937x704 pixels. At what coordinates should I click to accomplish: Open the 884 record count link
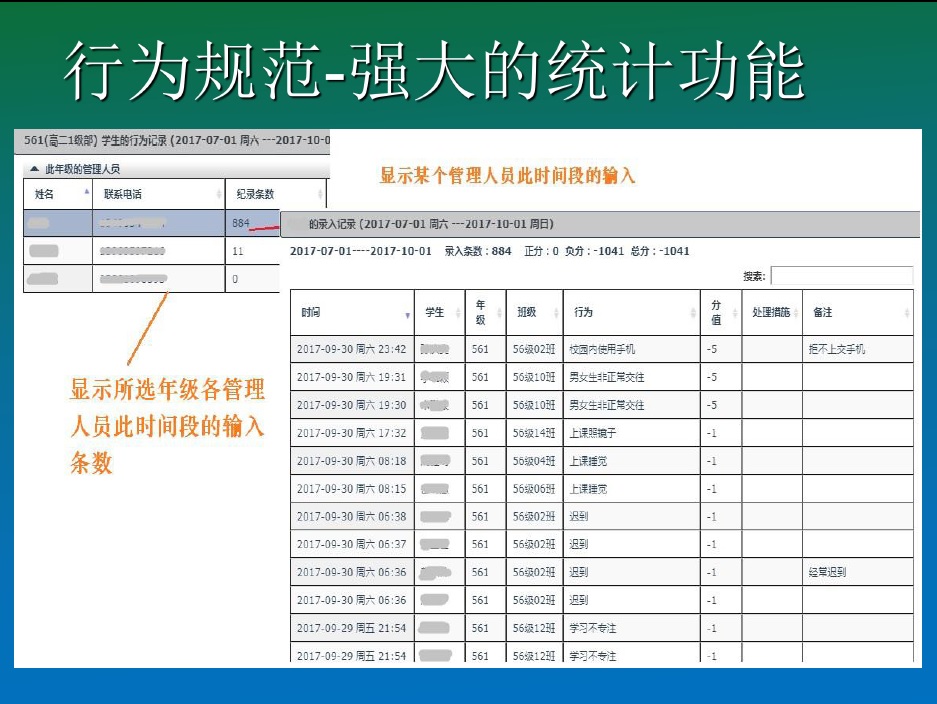point(240,223)
